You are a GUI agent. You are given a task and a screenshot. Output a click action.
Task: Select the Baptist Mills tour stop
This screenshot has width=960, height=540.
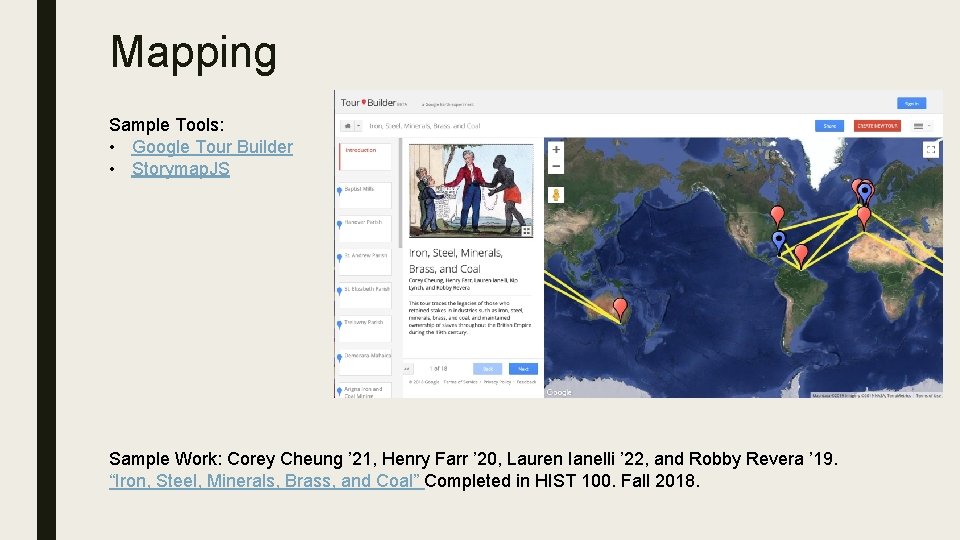pyautogui.click(x=365, y=196)
